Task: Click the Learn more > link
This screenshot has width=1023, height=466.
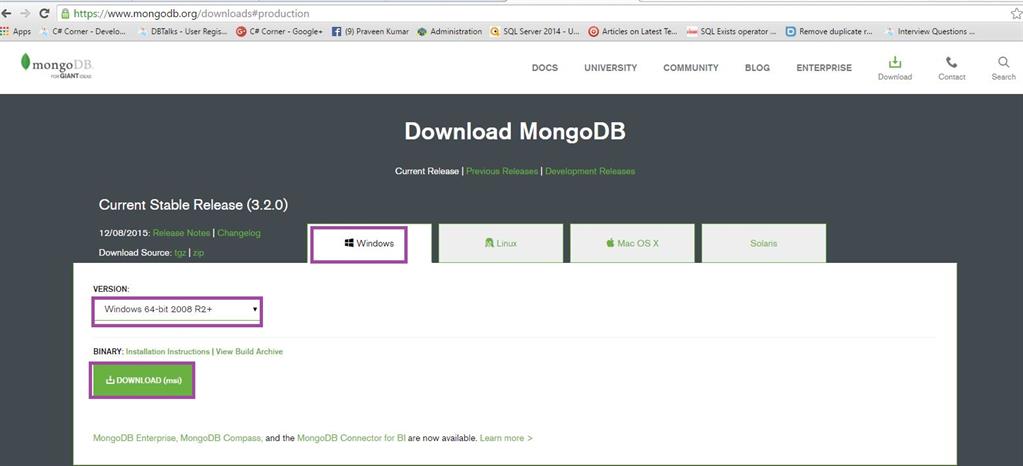Action: pos(506,438)
